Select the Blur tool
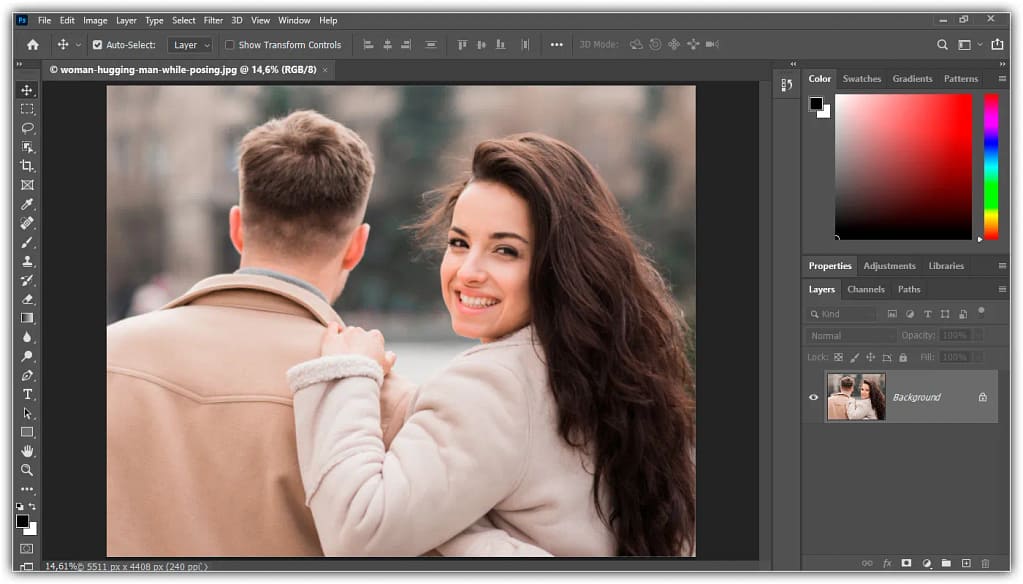This screenshot has width=1023, height=584. point(27,337)
